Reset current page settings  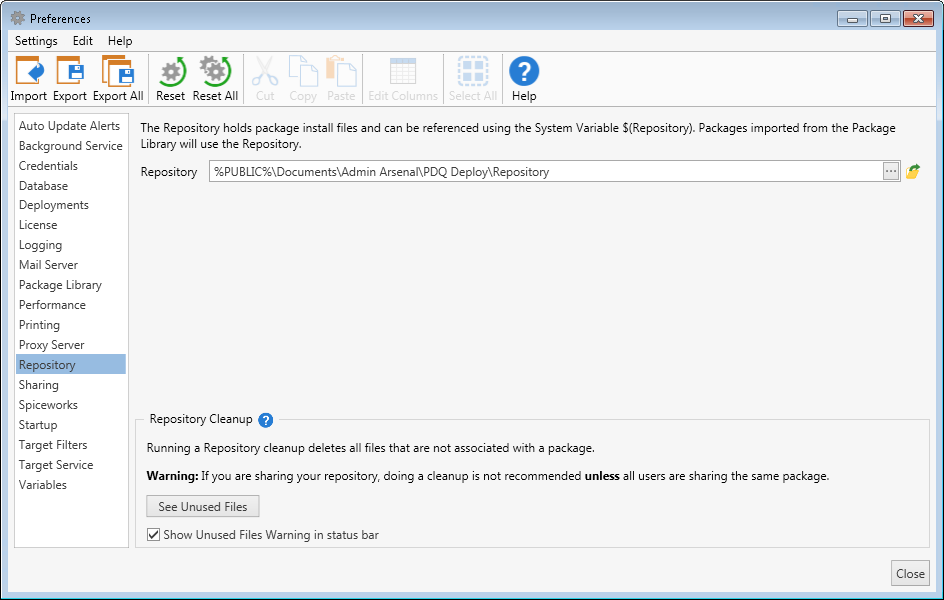click(171, 79)
